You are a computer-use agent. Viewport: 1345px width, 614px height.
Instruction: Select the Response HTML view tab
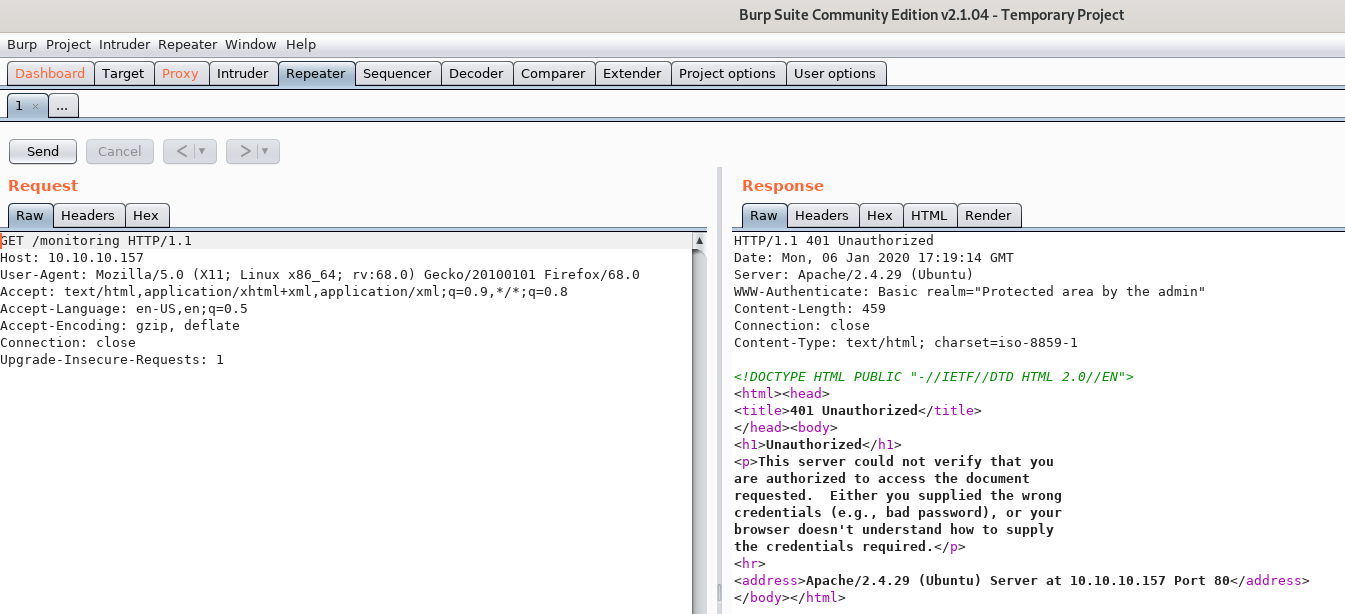click(x=929, y=215)
